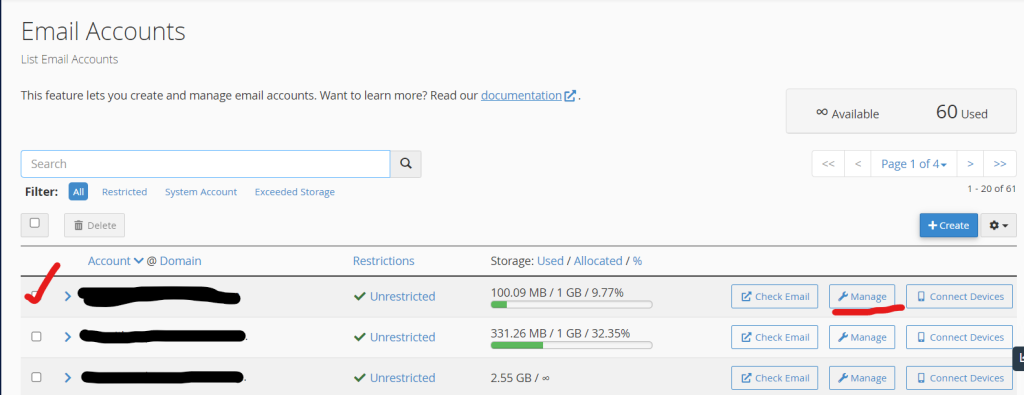Click the Create button
The image size is (1024, 395).
point(948,225)
